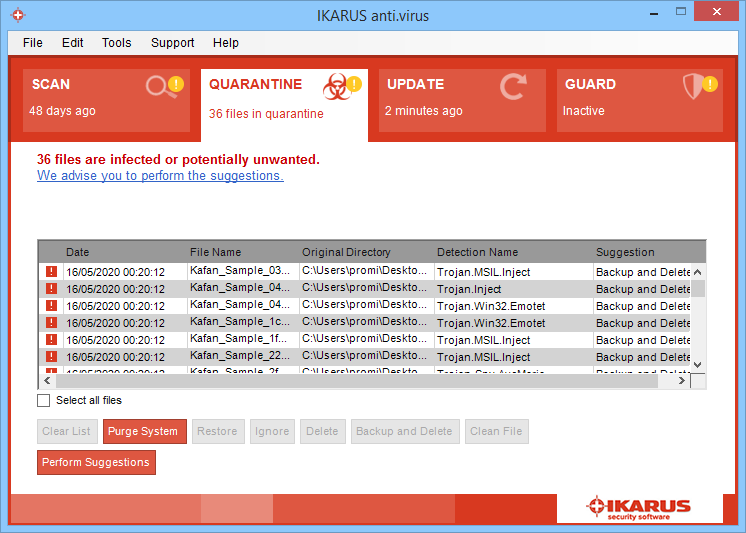The image size is (746, 533).
Task: Click the Update refresh arrow icon
Action: pyautogui.click(x=513, y=87)
